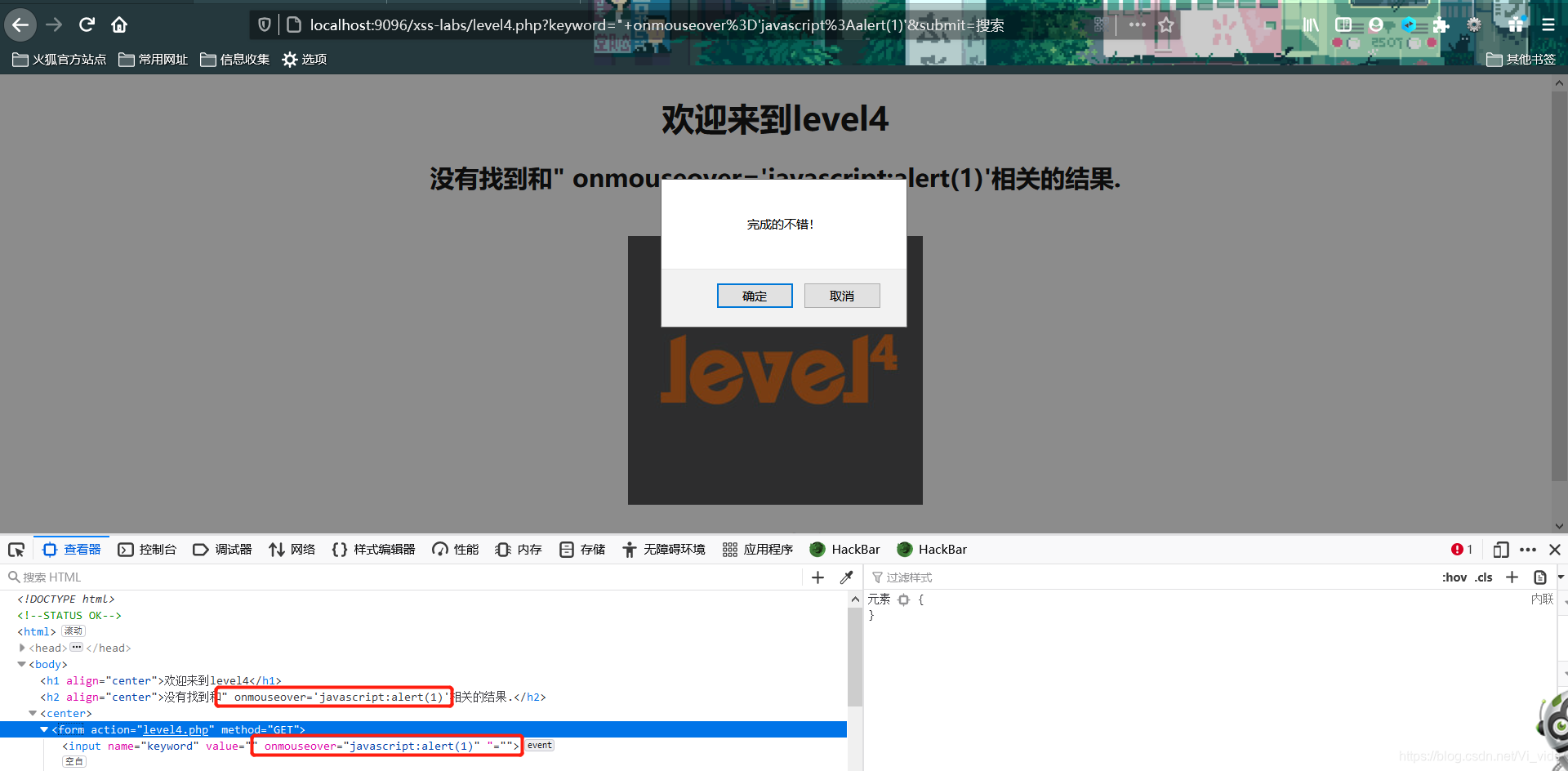Viewport: 1568px width, 771px height.
Task: Open devtools three-dot options menu
Action: point(1528,550)
